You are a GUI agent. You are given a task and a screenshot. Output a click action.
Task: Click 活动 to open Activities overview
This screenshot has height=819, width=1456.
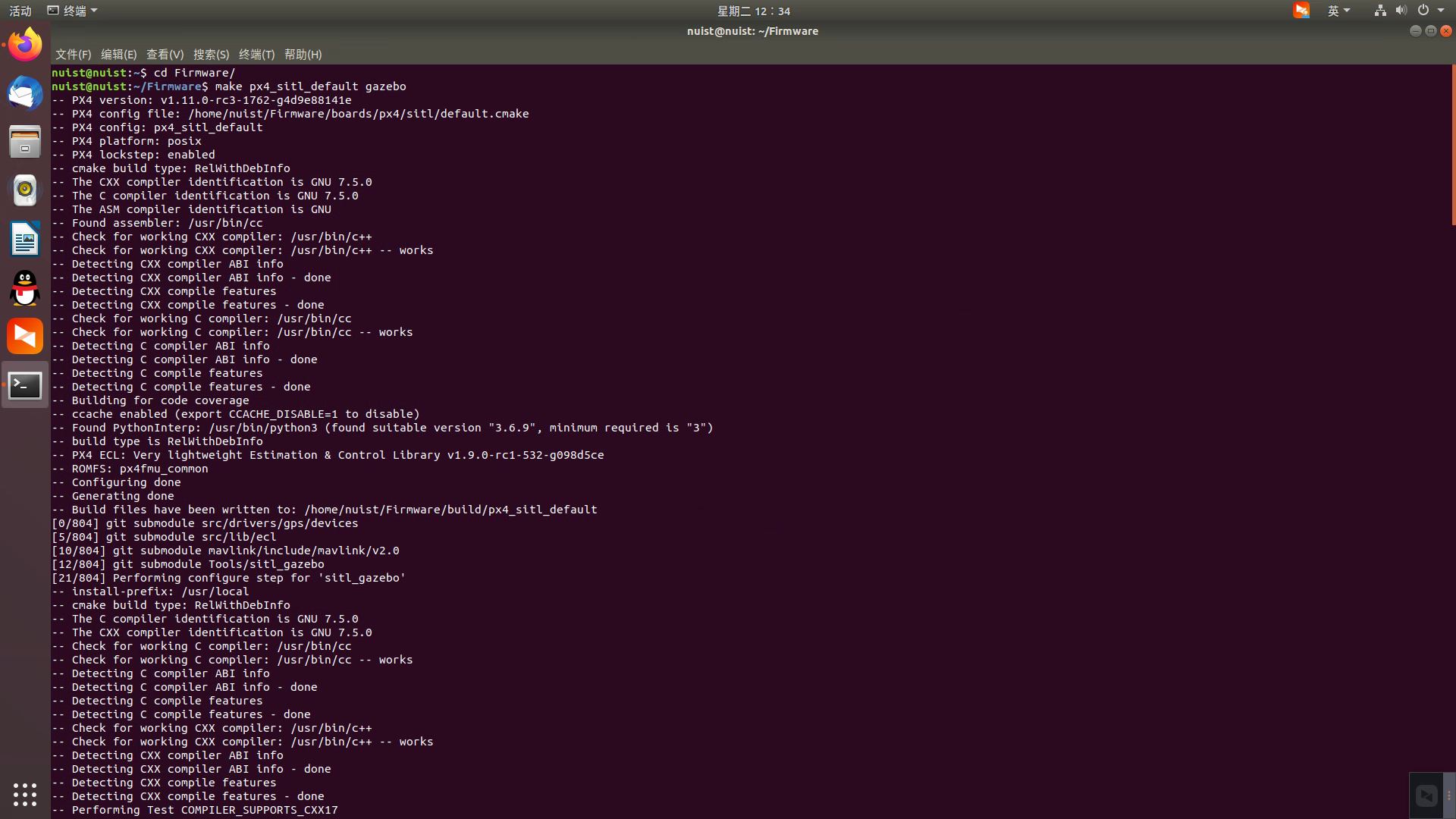coord(20,11)
